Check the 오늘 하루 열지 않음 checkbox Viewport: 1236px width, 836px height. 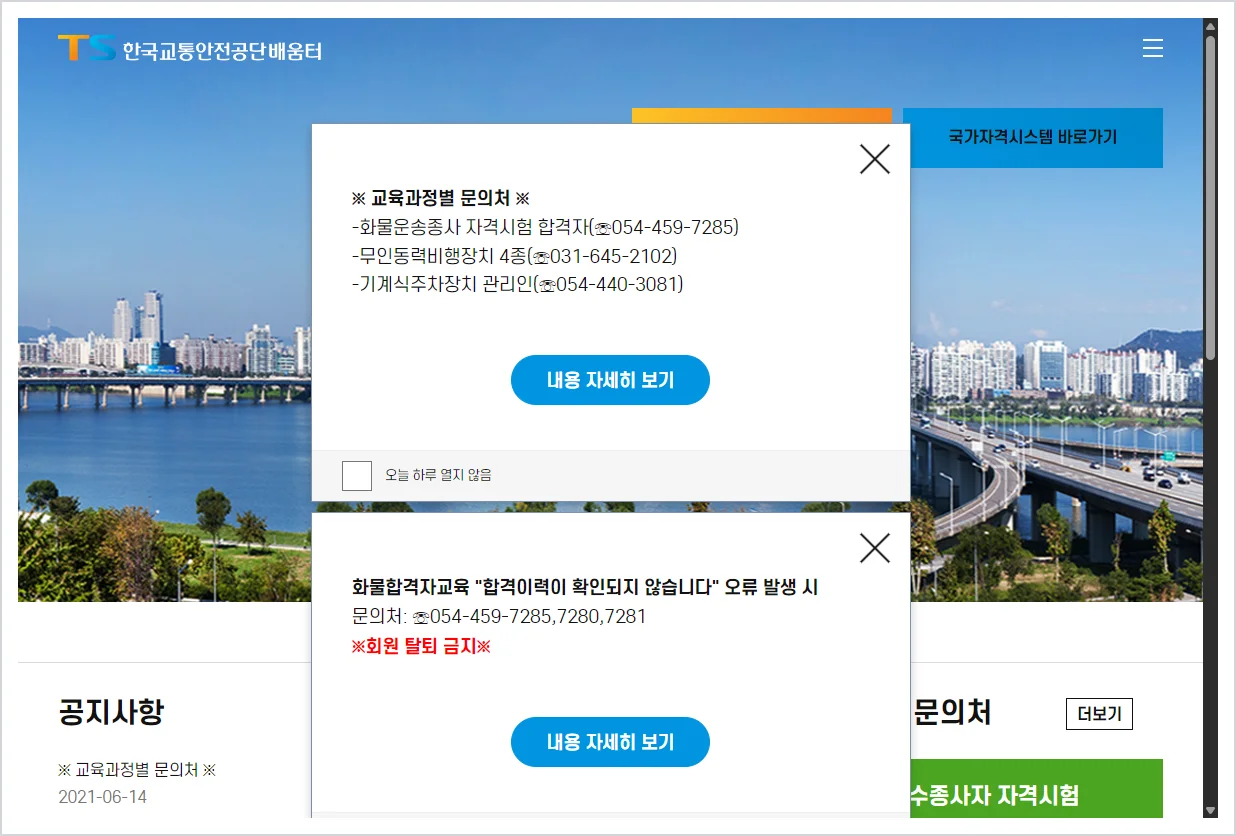click(357, 476)
